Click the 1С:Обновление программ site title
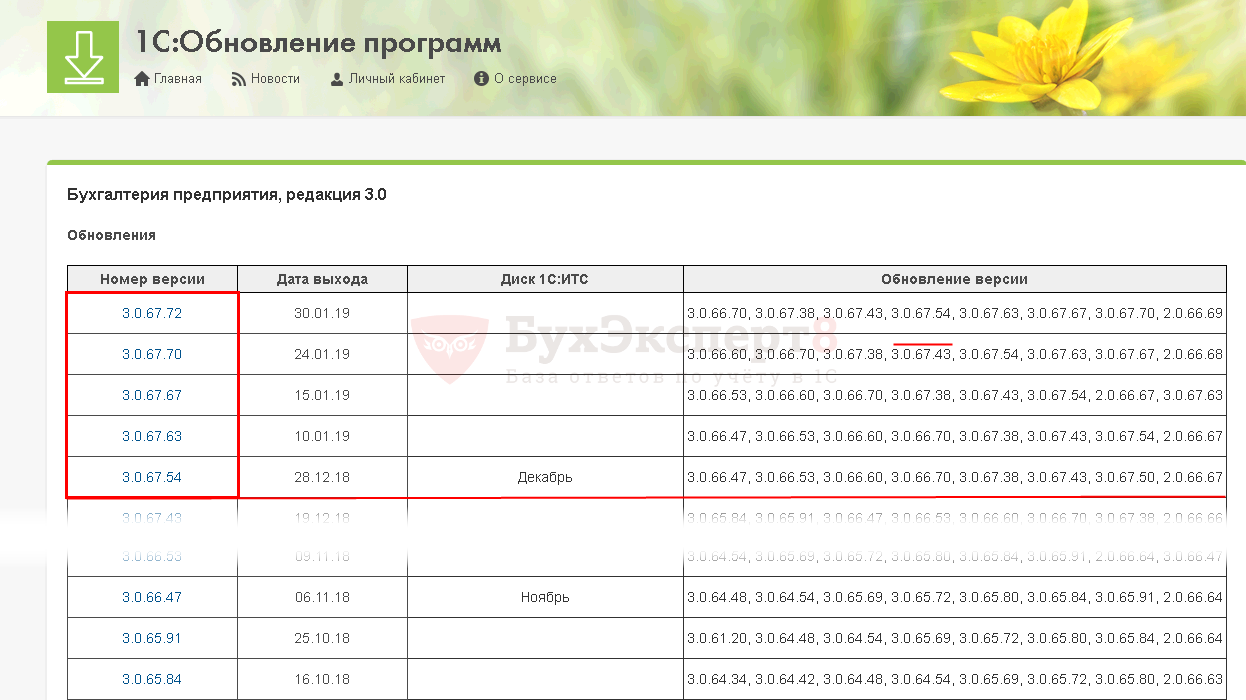The width and height of the screenshot is (1246, 700). (x=318, y=43)
